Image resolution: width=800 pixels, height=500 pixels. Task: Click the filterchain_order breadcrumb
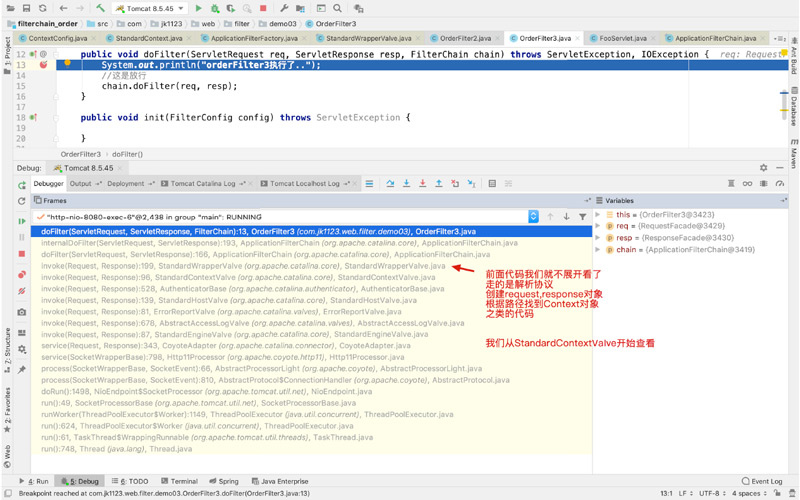pos(47,23)
